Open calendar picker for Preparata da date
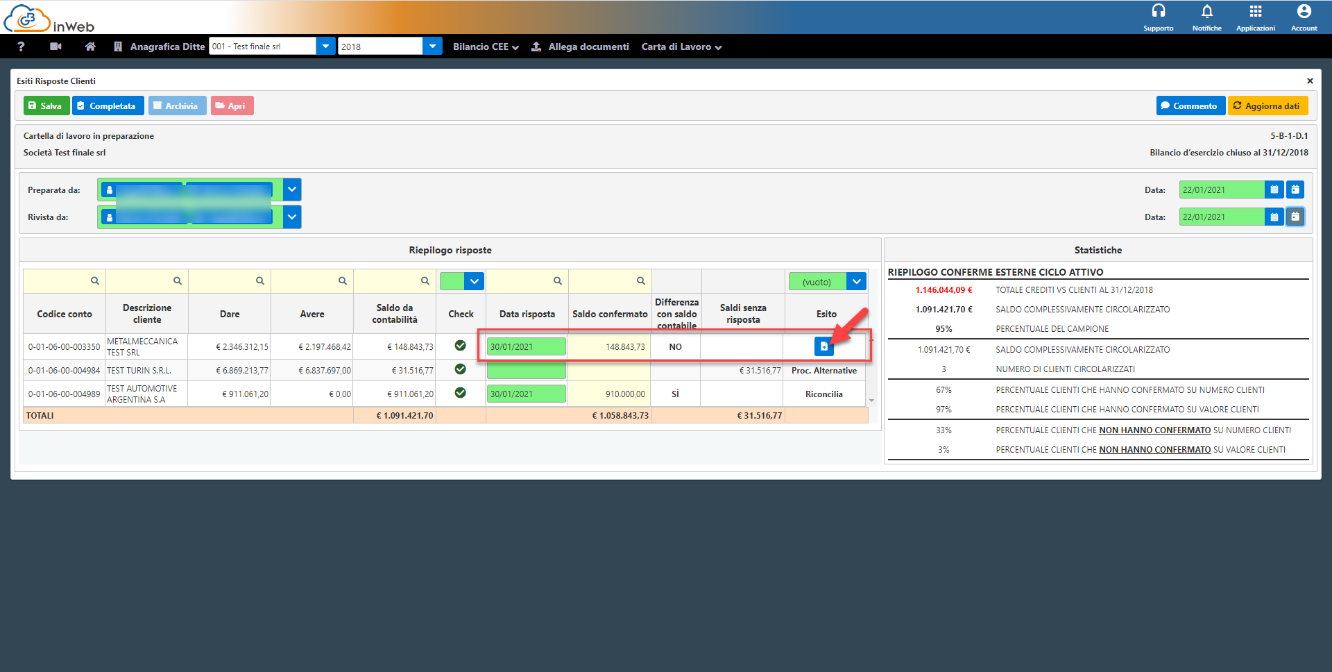 (x=1273, y=189)
